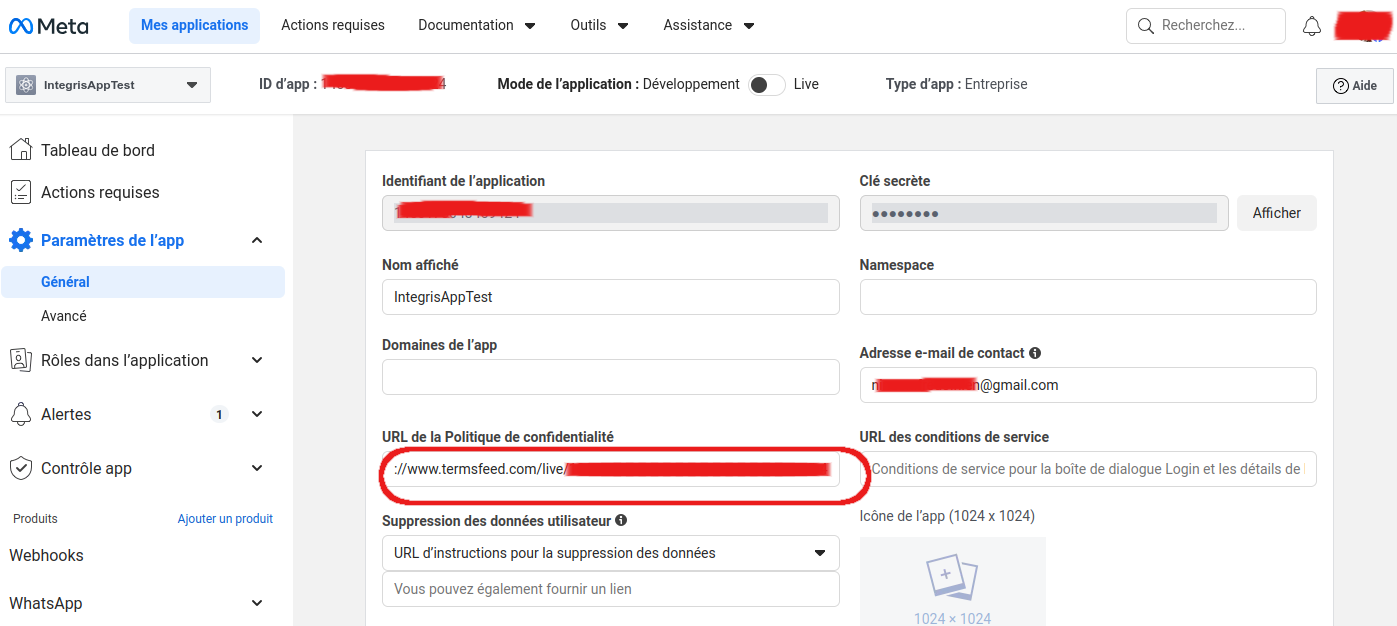Viewport: 1397px width, 626px height.
Task: Click the Rôles dans l'application icon
Action: pos(20,360)
